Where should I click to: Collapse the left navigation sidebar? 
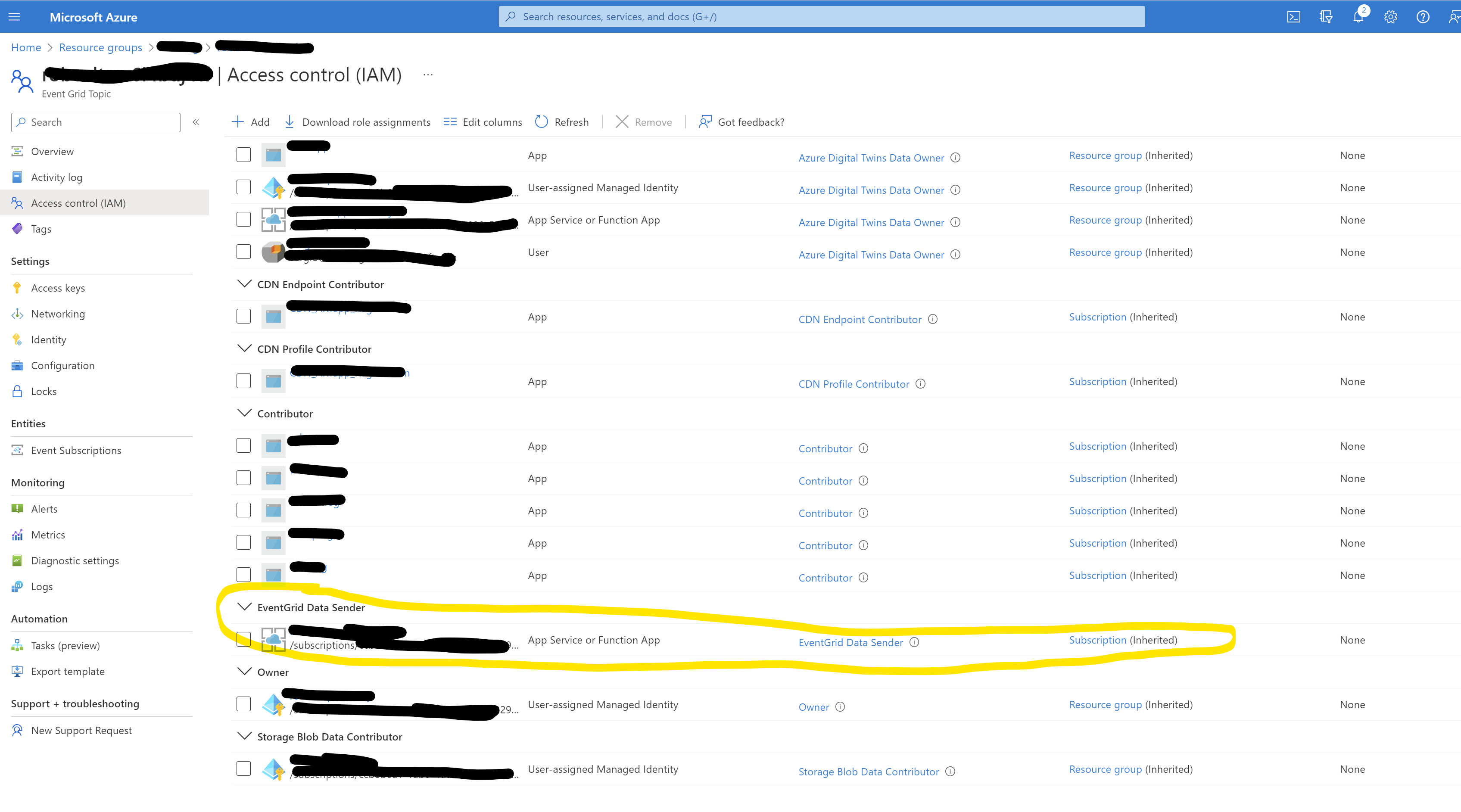tap(195, 121)
